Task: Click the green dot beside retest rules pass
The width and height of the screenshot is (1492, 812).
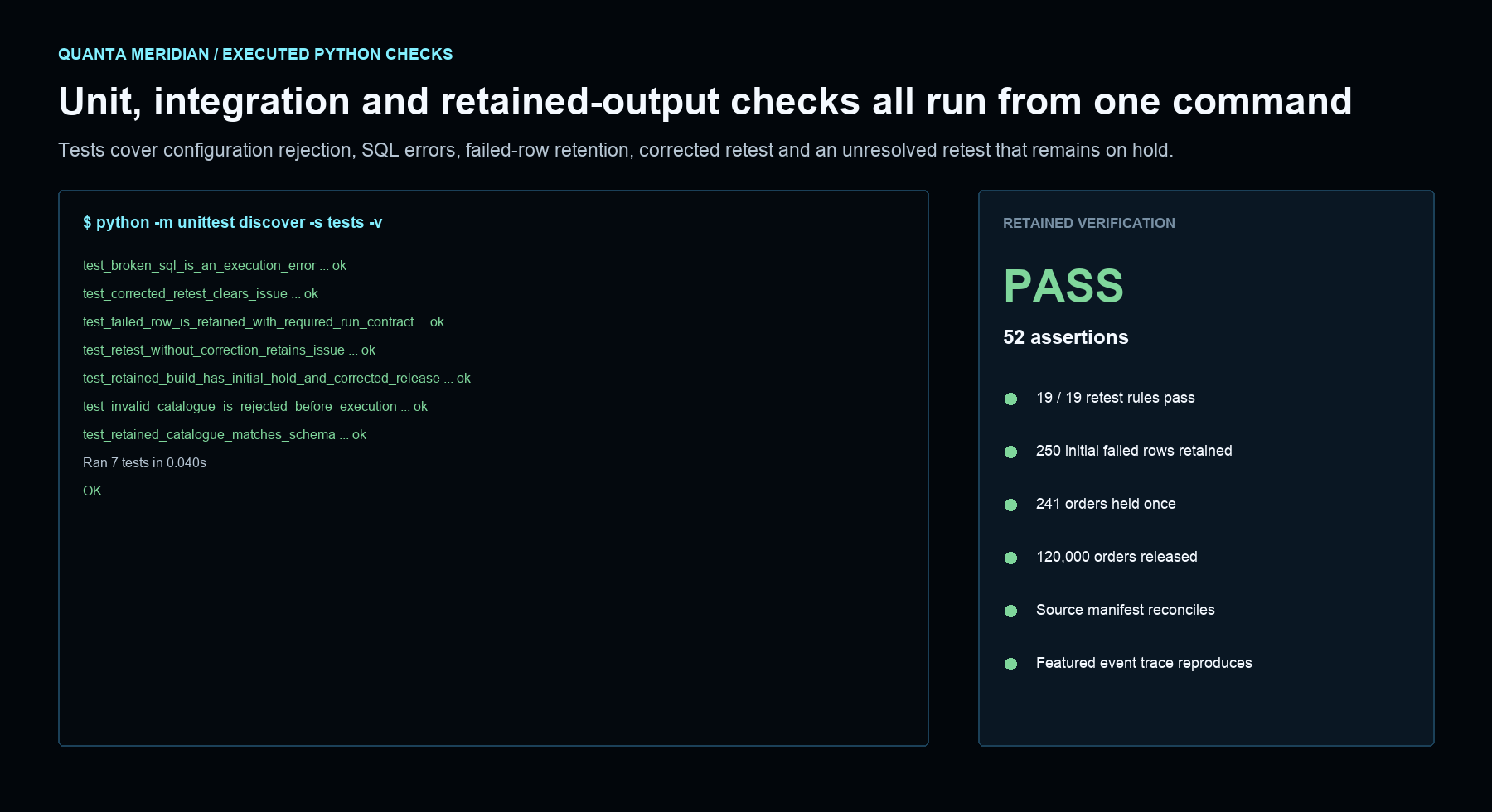Action: 1010,399
